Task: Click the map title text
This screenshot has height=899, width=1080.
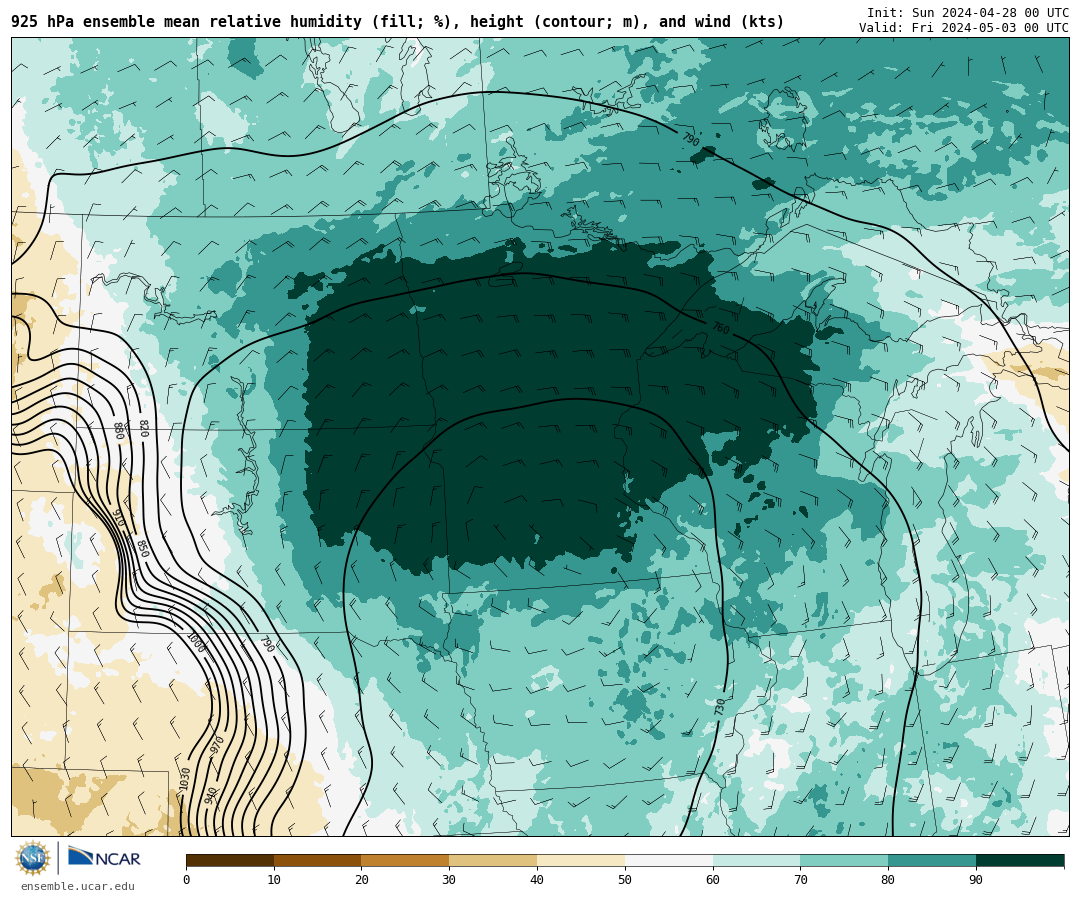Action: pyautogui.click(x=397, y=22)
